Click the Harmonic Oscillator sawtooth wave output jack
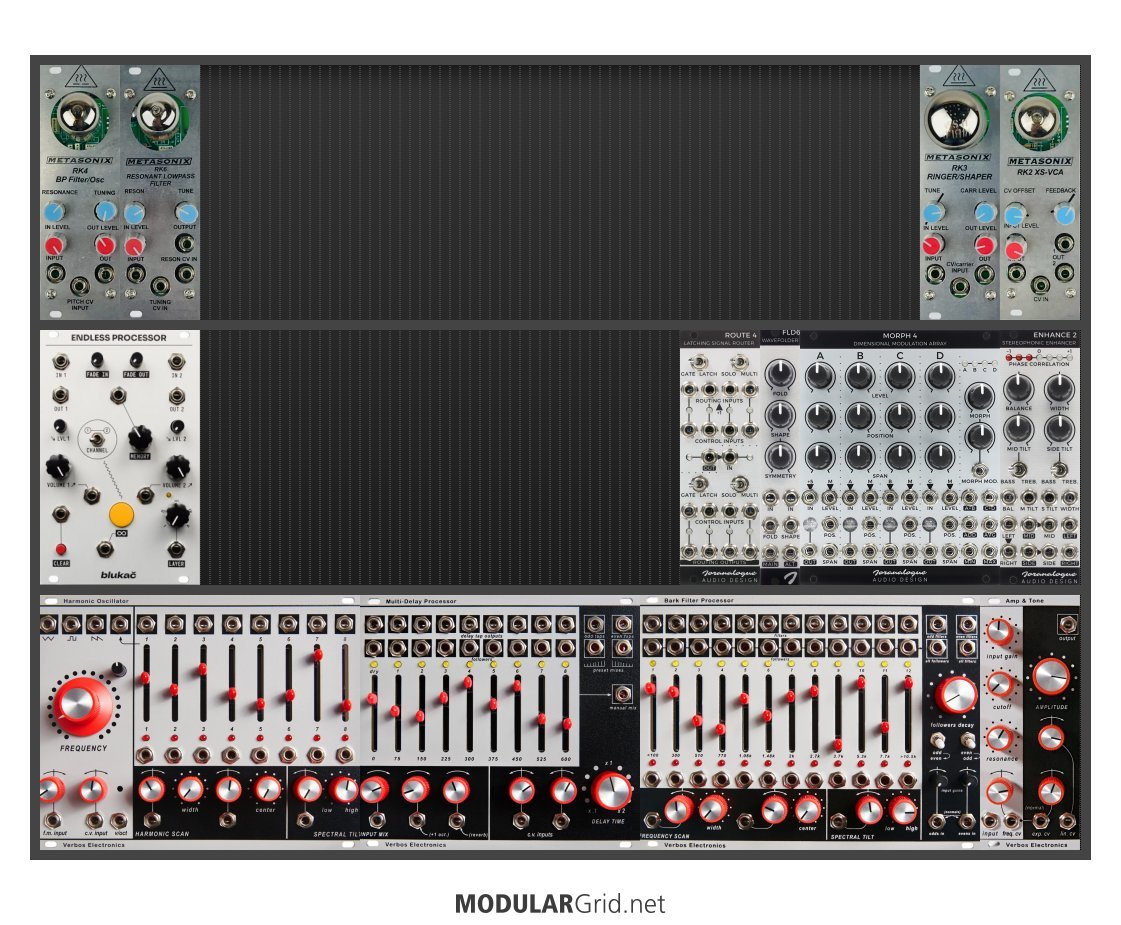 pos(96,624)
